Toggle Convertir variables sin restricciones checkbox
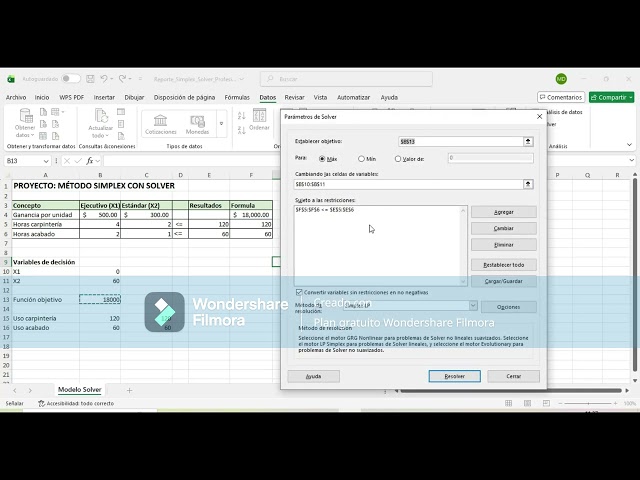The width and height of the screenshot is (640, 480). [299, 292]
